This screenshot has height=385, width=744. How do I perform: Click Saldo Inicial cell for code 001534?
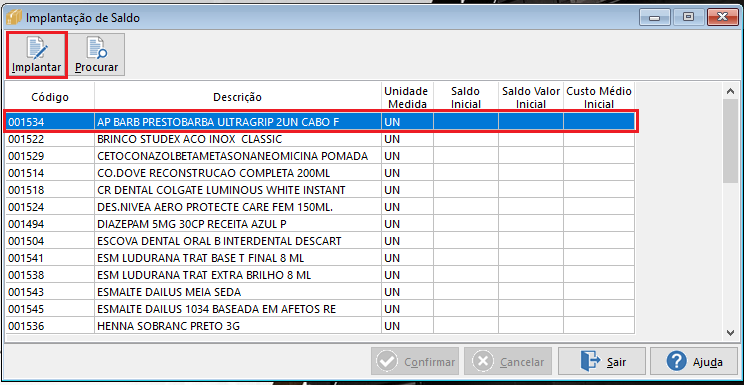[x=465, y=122]
